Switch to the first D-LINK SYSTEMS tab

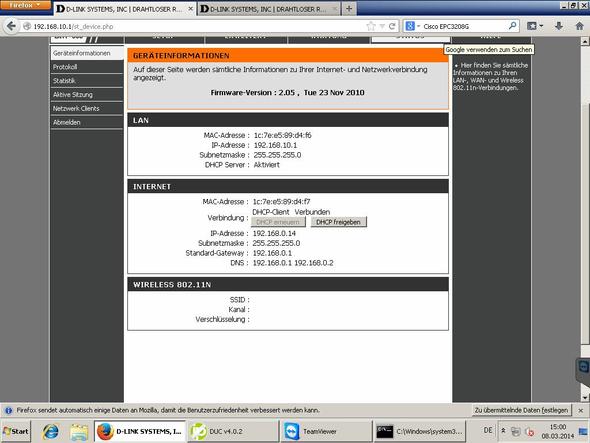[124, 9]
